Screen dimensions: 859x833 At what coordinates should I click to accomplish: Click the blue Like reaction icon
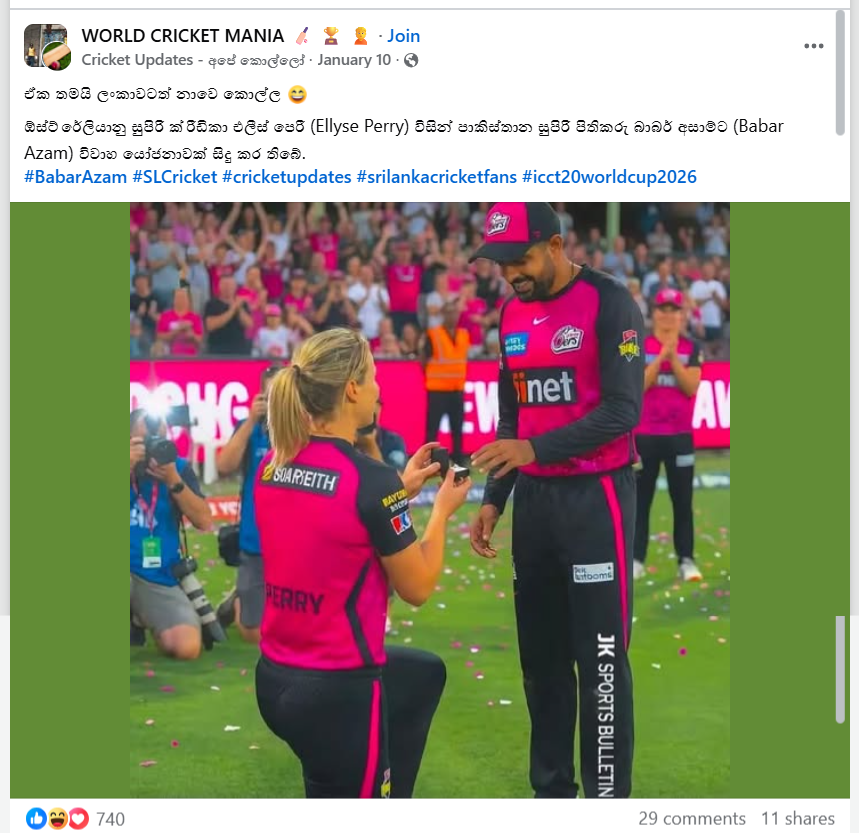tap(36, 819)
